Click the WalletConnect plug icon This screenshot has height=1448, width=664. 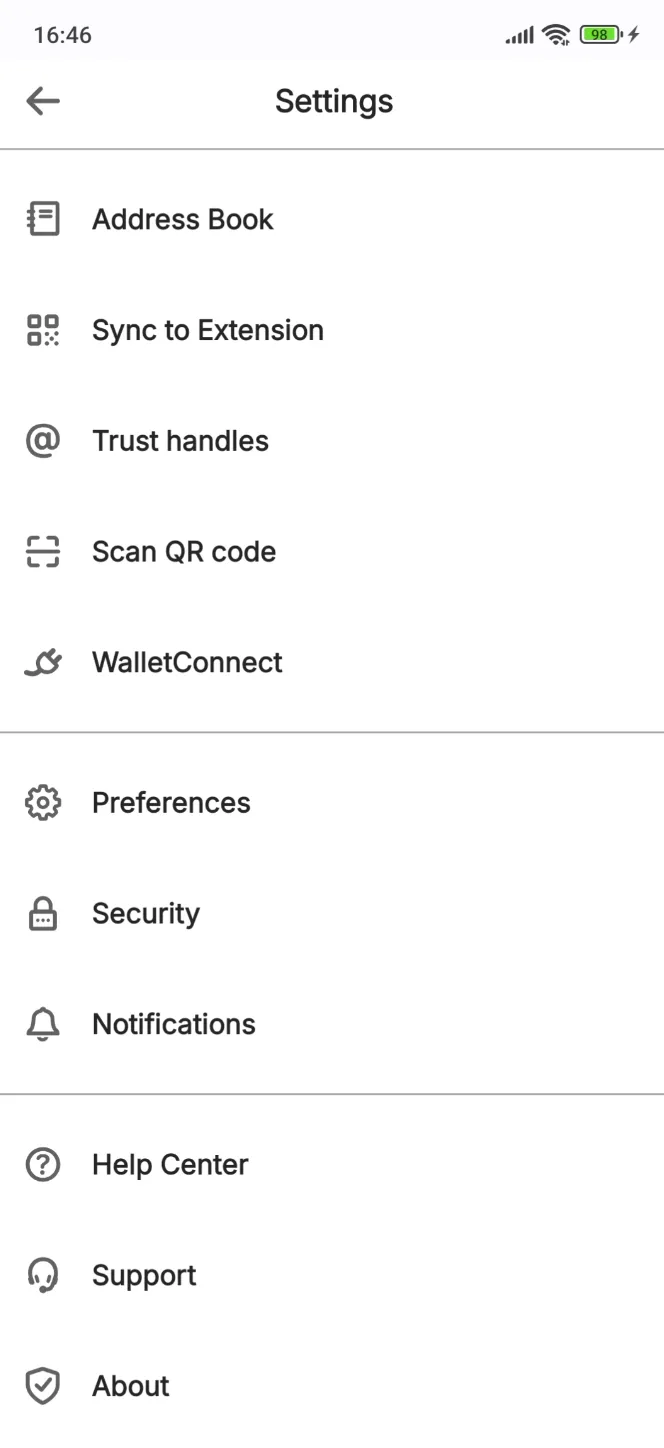click(x=42, y=662)
